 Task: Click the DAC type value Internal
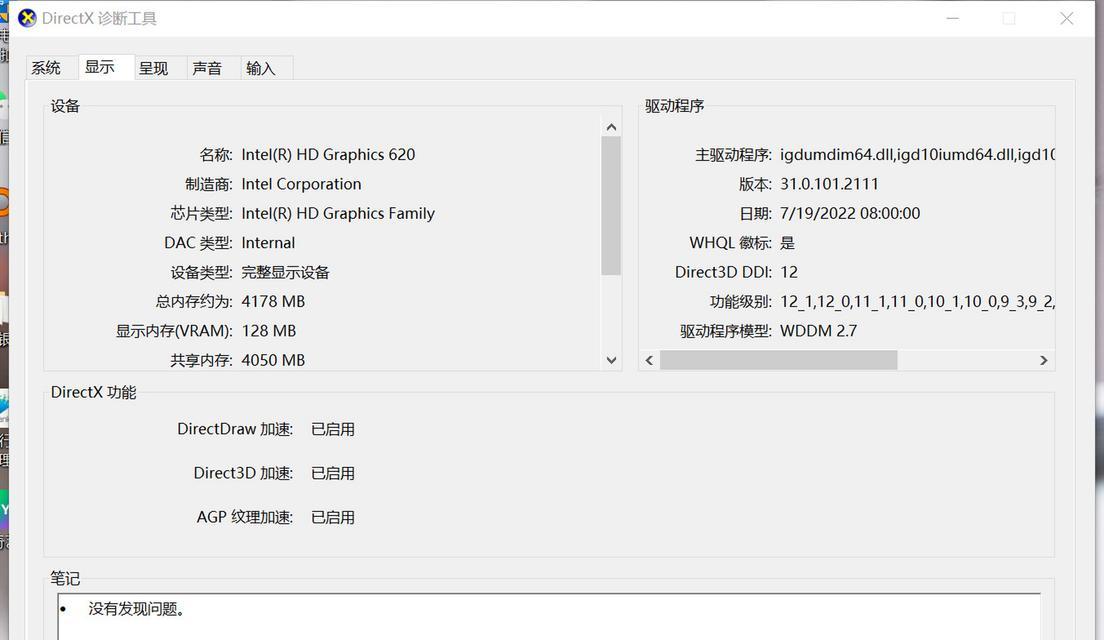point(268,243)
